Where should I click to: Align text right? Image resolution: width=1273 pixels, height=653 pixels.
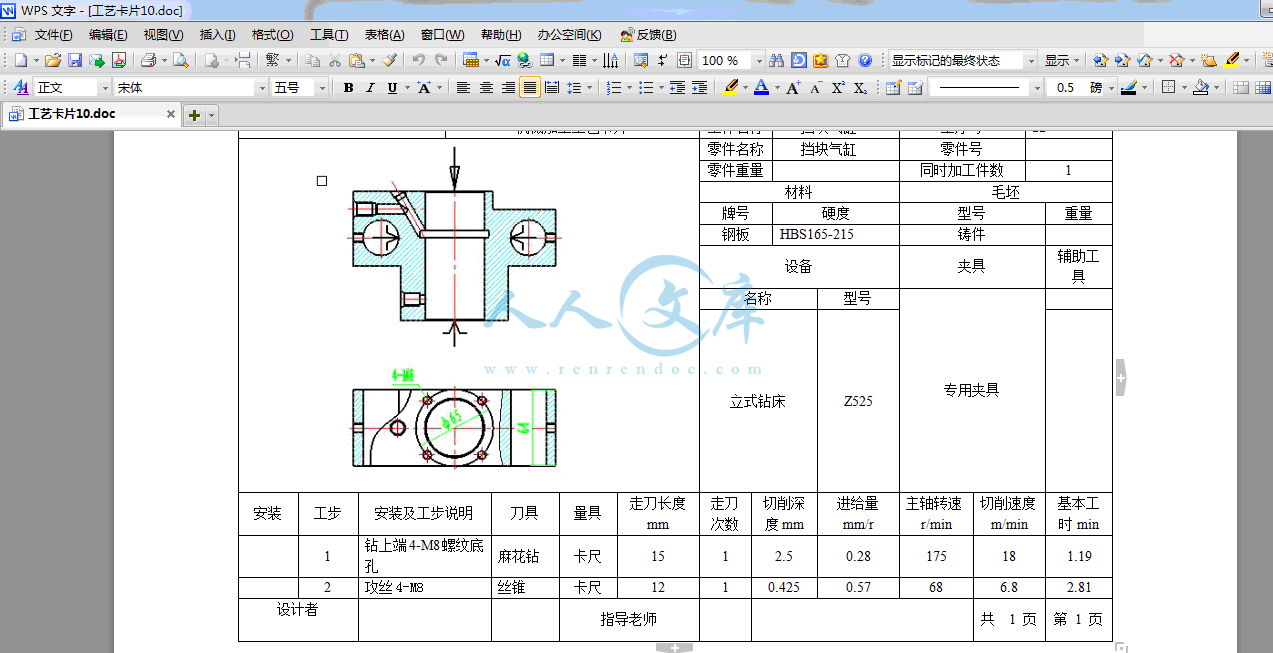pyautogui.click(x=508, y=87)
